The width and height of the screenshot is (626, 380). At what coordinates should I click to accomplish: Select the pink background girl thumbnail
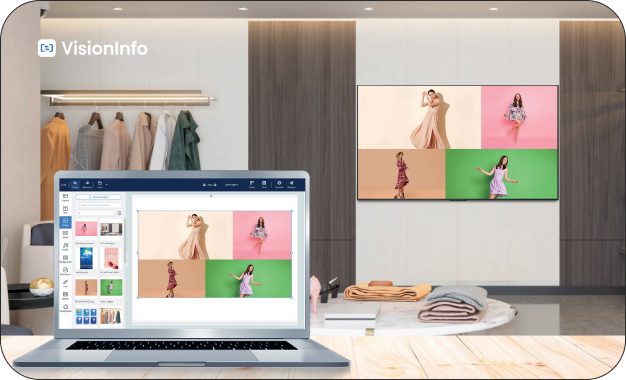click(x=86, y=229)
